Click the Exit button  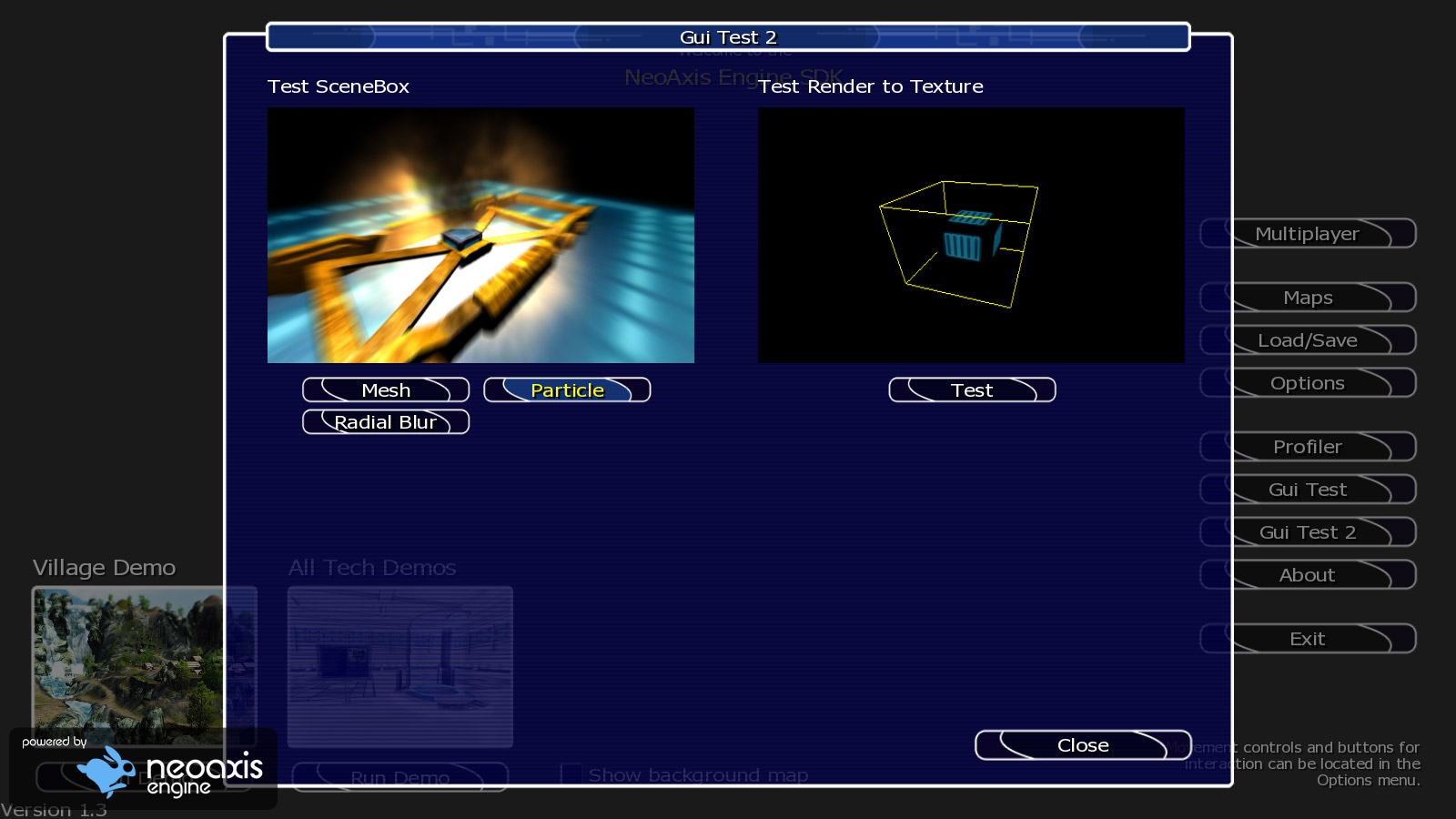click(1308, 638)
